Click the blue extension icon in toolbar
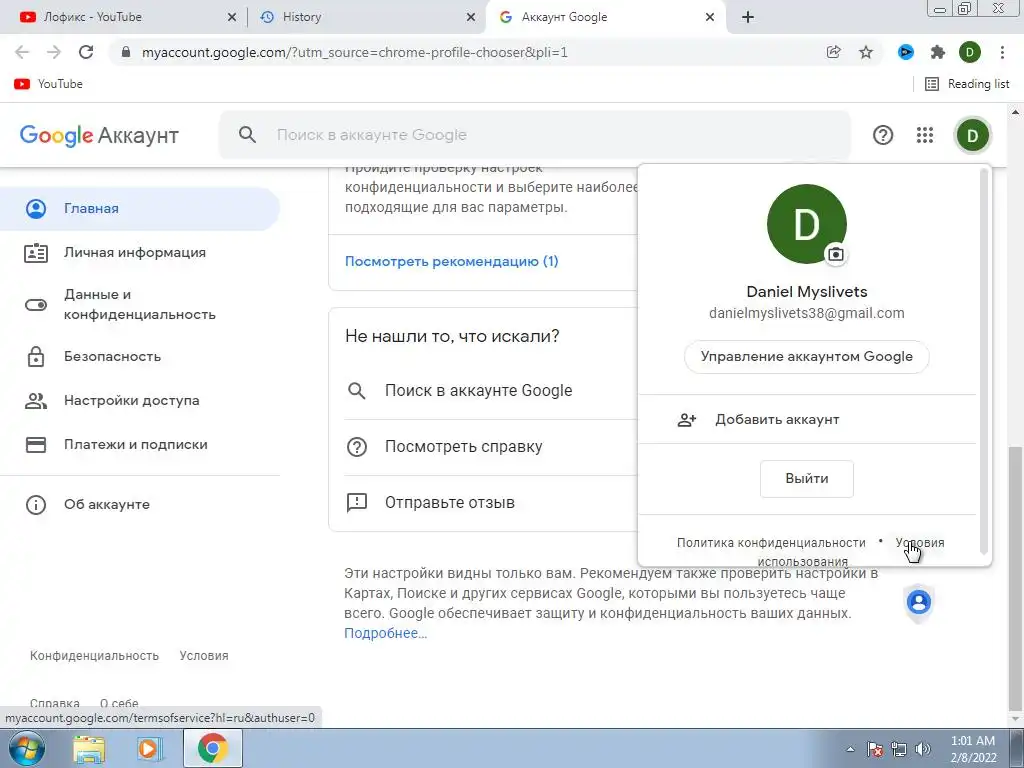Screen dimensions: 1024x768 (905, 52)
